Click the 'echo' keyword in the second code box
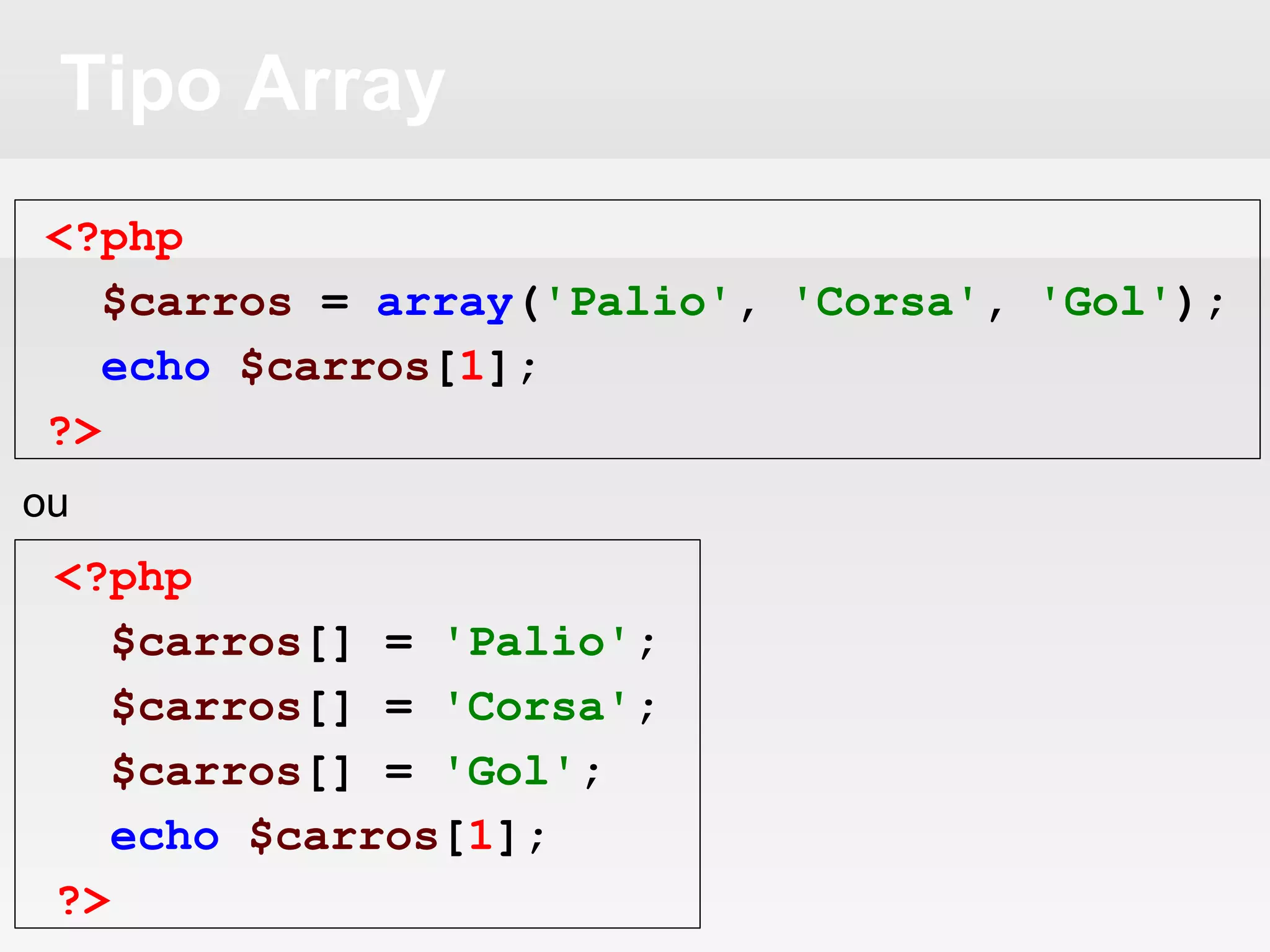This screenshot has height=952, width=1270. [165, 836]
